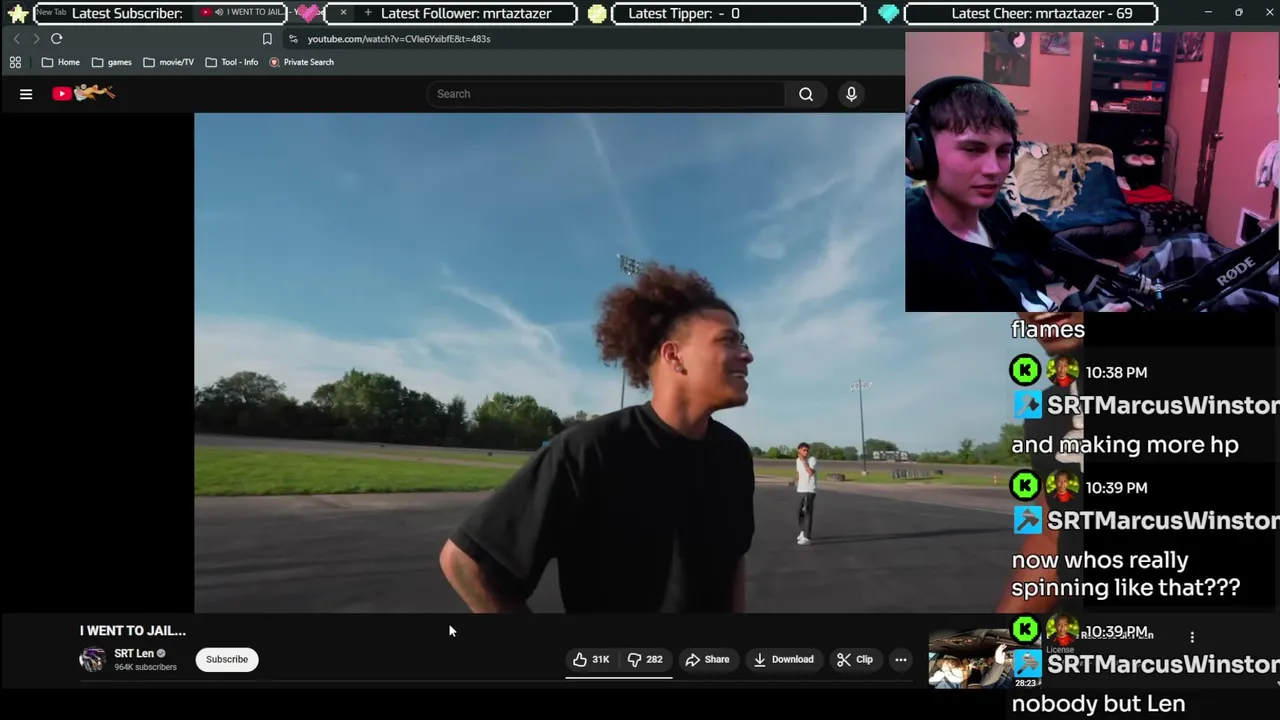The height and width of the screenshot is (720, 1280).
Task: Open options menu on recommended video
Action: point(1192,637)
